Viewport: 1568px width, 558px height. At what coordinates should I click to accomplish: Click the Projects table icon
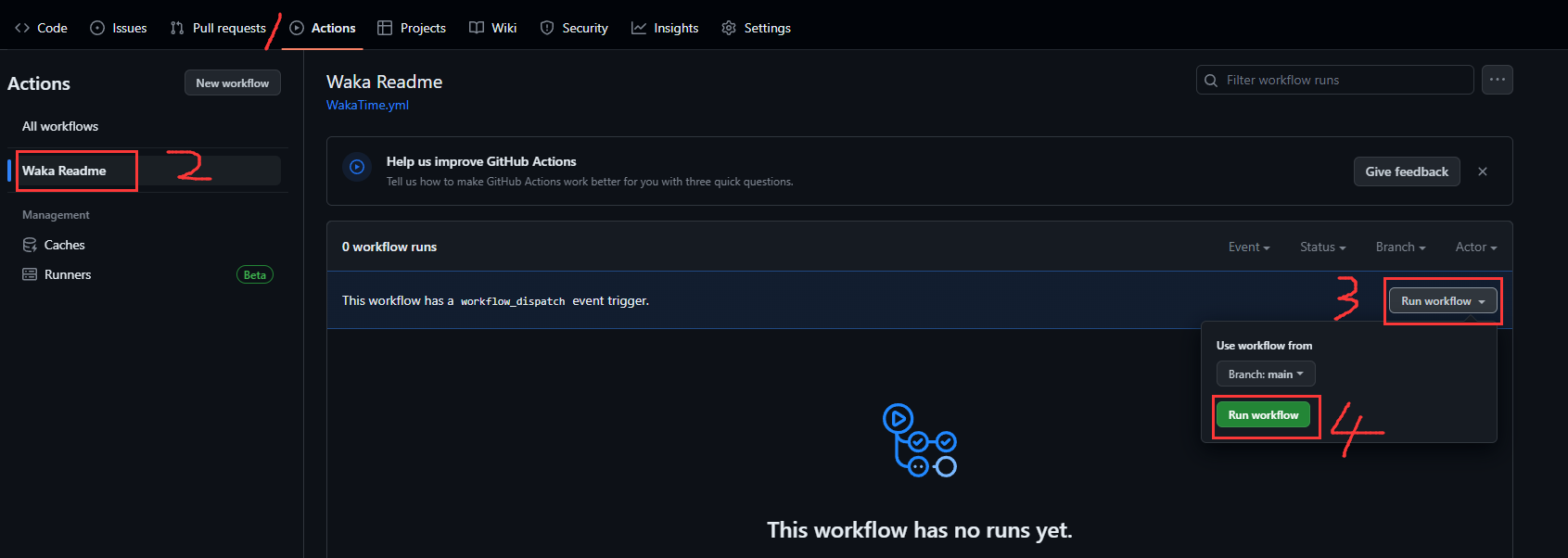click(385, 28)
